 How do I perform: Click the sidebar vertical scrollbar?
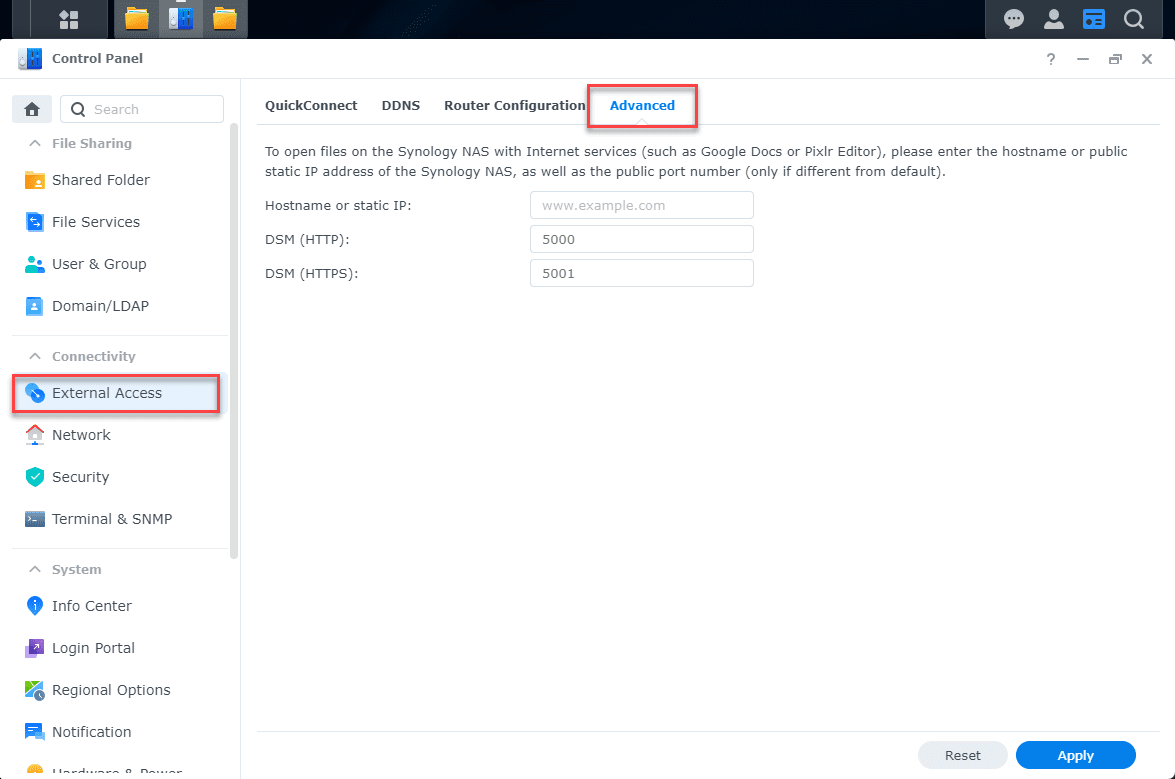(x=234, y=341)
